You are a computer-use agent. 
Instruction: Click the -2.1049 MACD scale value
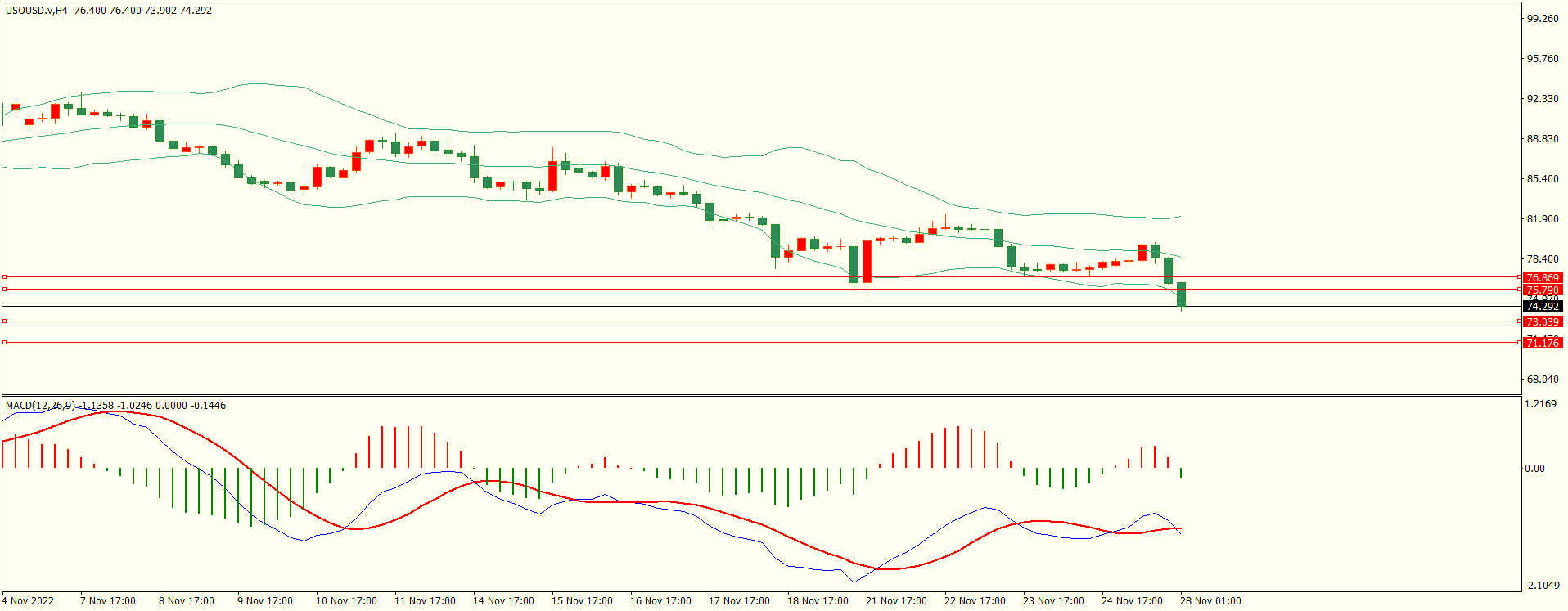(1541, 586)
